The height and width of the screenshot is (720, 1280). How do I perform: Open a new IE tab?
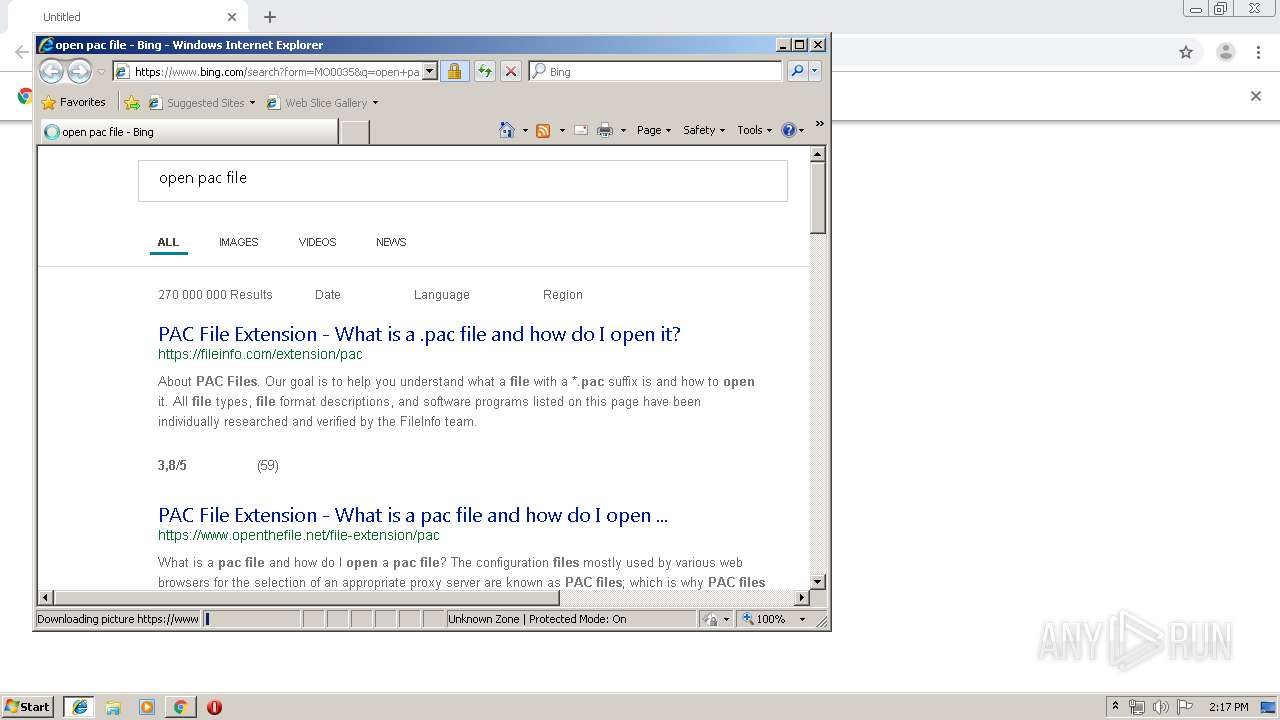355,132
